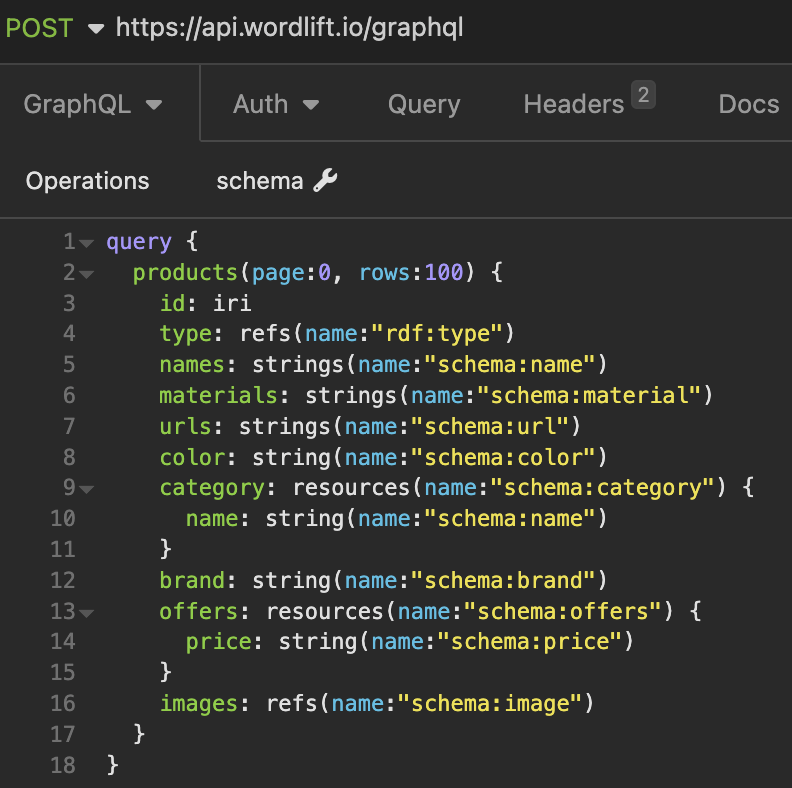
Task: Click the Operations label
Action: click(x=87, y=181)
